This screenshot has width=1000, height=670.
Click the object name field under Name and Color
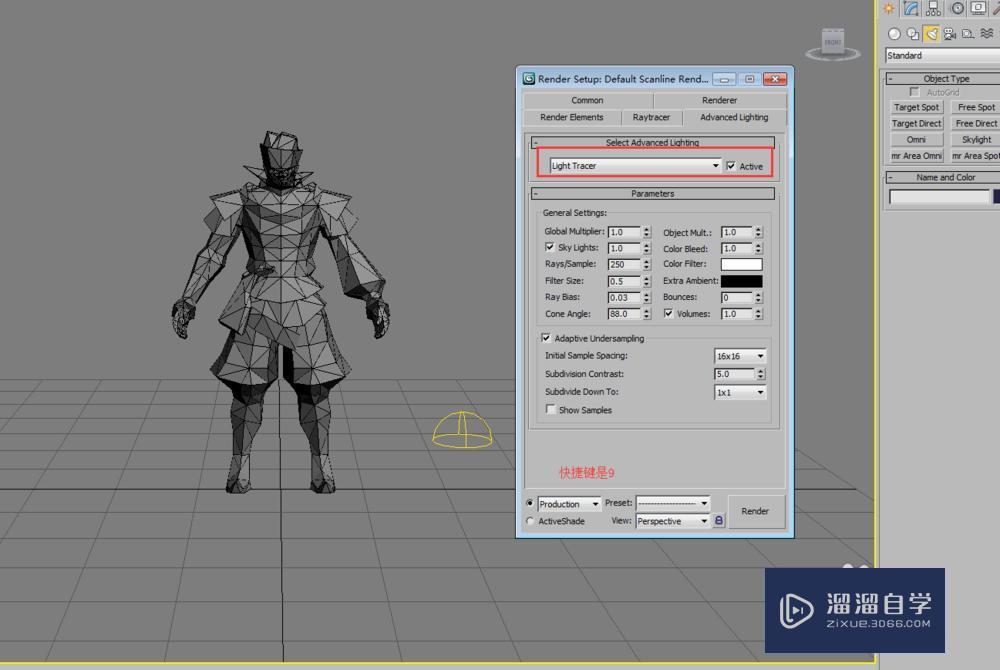(x=939, y=196)
